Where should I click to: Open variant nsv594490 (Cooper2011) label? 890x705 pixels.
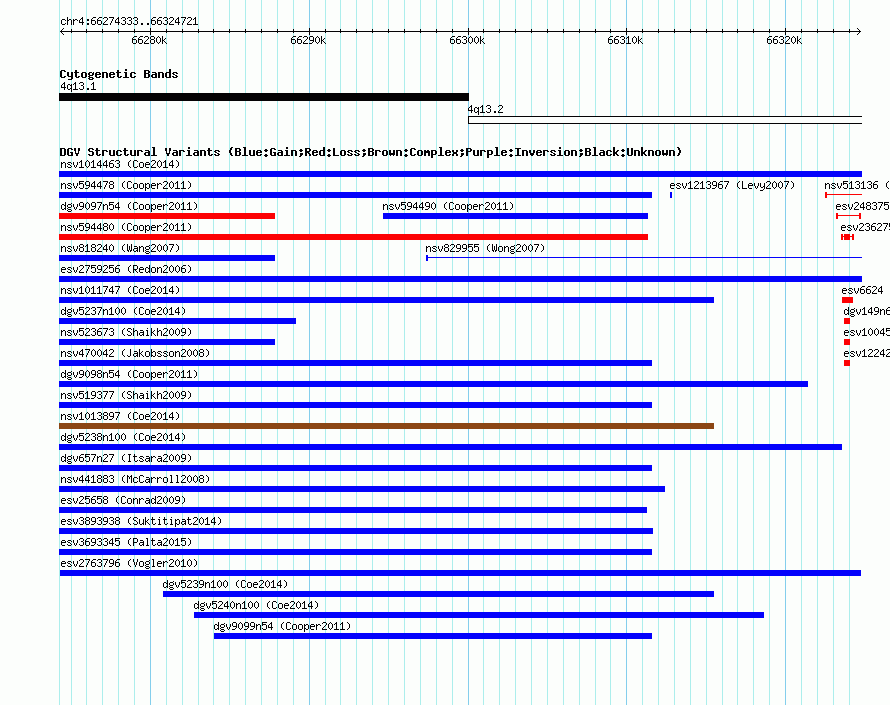click(x=448, y=206)
